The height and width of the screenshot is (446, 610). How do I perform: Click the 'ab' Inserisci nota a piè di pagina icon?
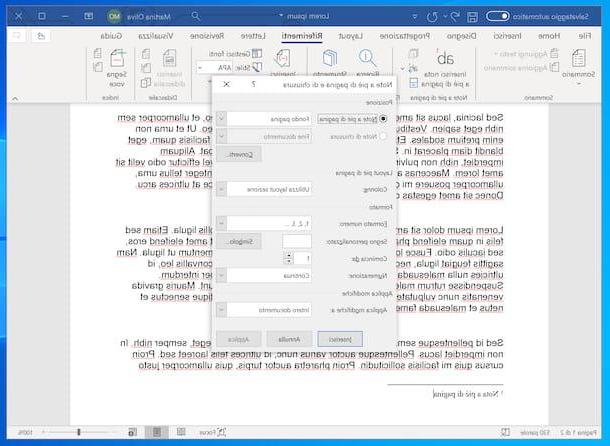[x=445, y=59]
